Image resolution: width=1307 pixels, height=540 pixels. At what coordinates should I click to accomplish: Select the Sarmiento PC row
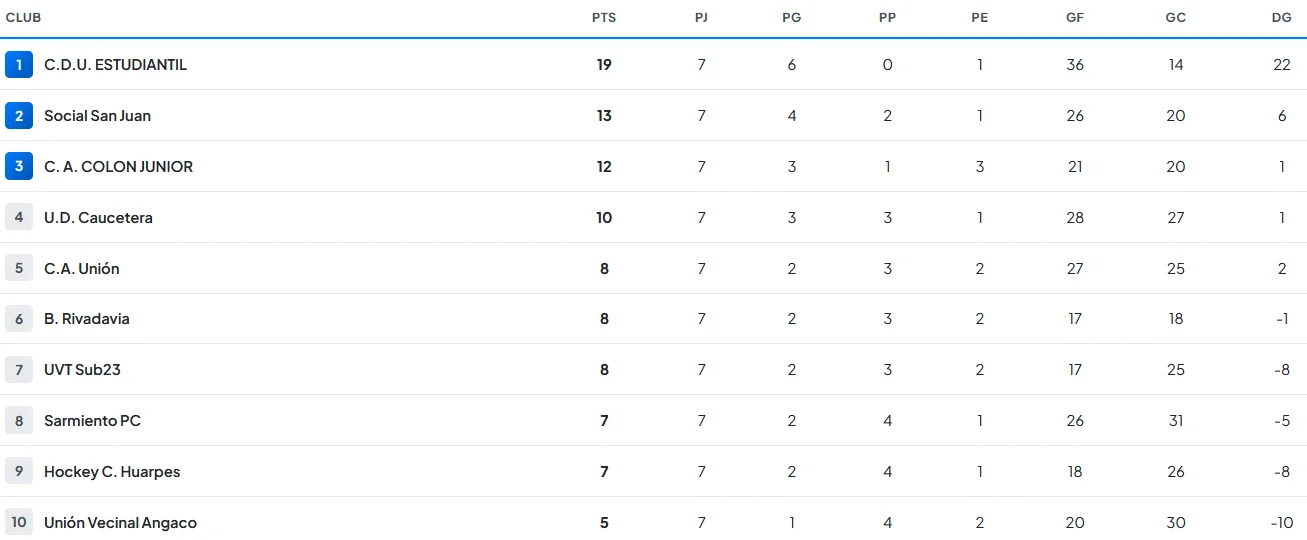[x=653, y=421]
